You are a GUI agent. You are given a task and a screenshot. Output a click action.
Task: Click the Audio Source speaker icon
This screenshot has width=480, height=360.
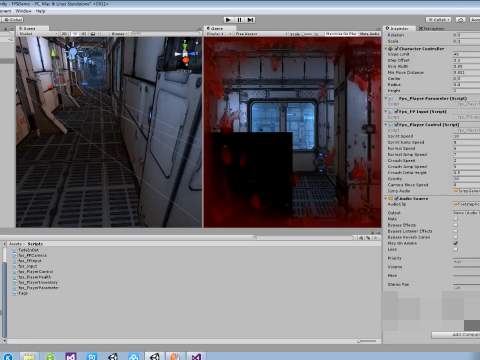391,198
